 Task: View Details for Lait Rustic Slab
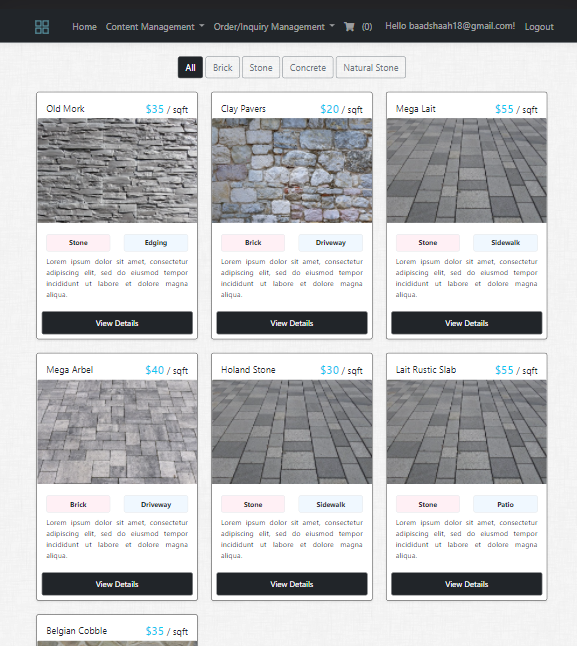[467, 584]
